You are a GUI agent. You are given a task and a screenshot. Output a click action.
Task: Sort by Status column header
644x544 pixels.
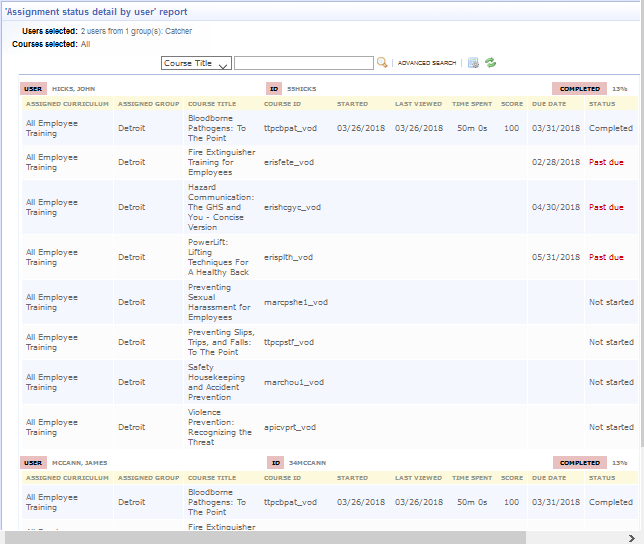602,103
